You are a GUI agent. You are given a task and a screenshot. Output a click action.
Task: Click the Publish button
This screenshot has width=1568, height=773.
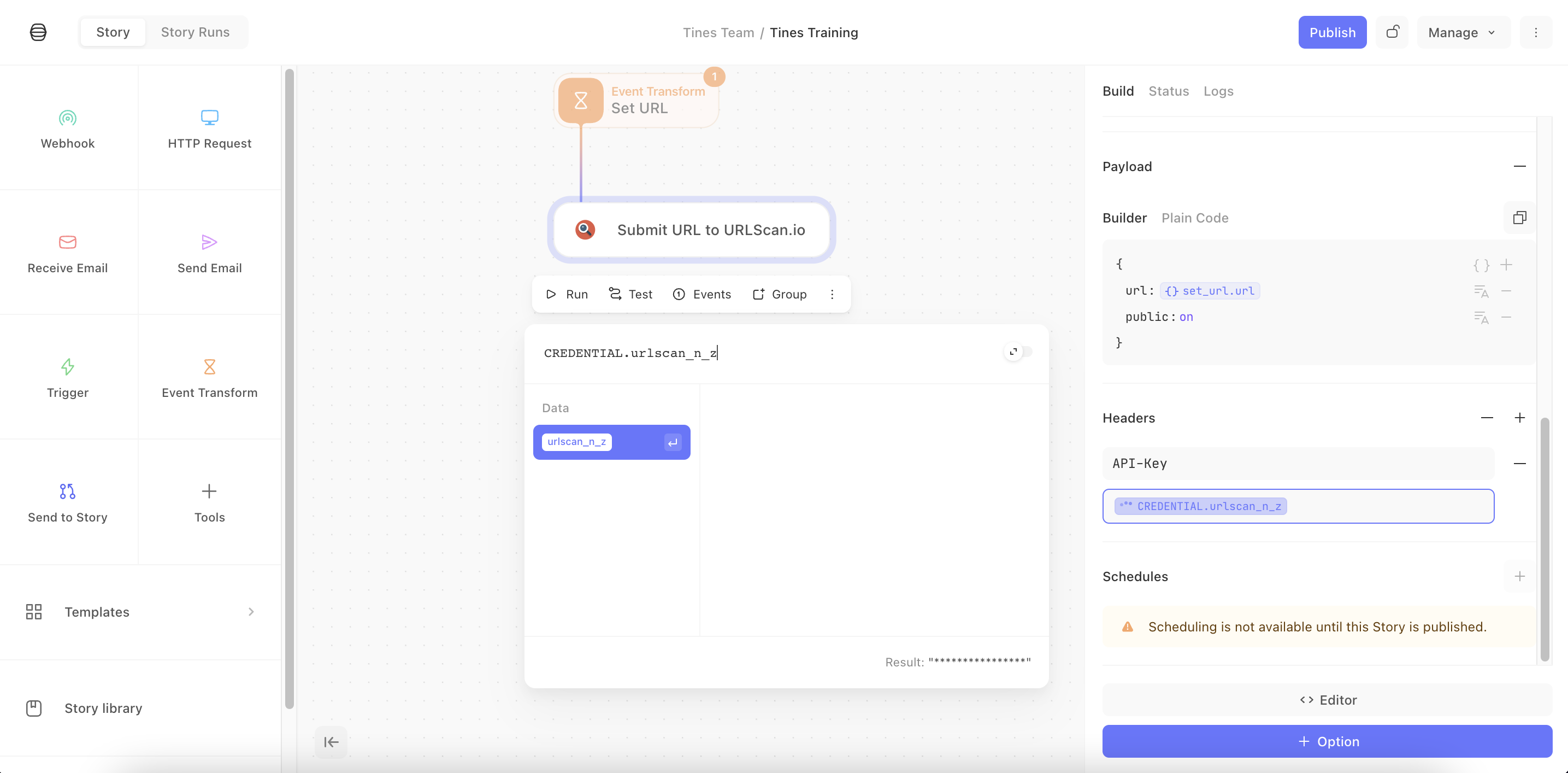(x=1332, y=32)
